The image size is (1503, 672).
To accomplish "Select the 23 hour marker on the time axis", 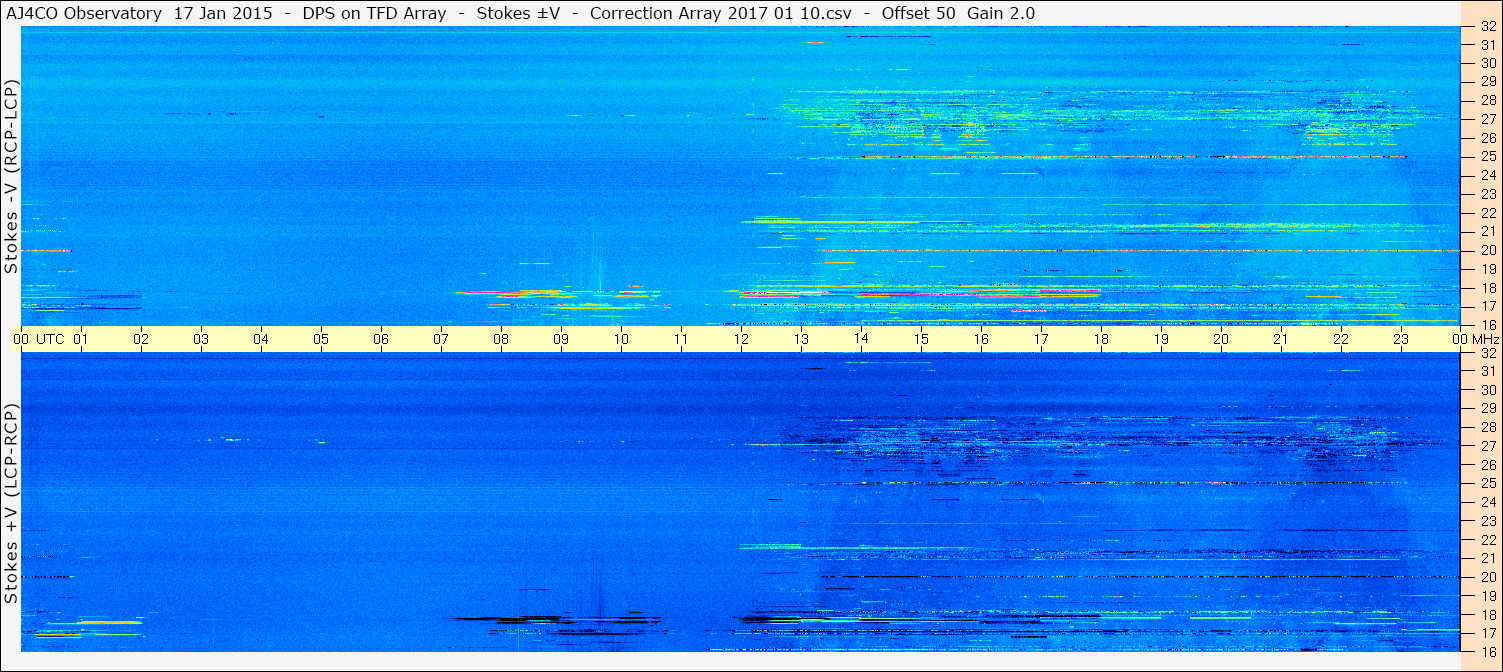I will tap(1401, 340).
